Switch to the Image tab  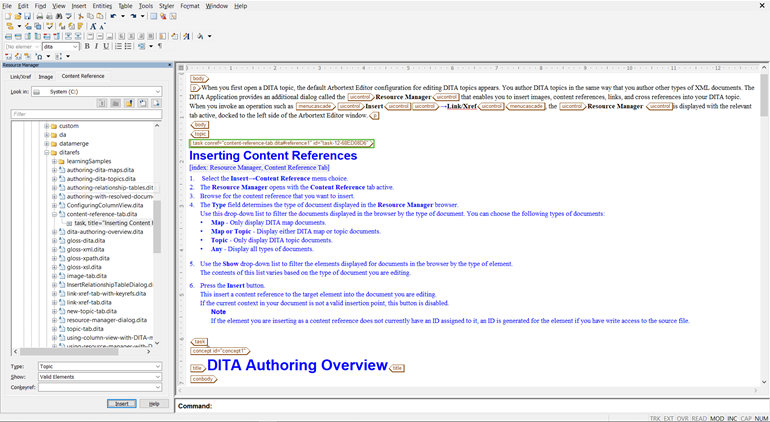(46, 77)
